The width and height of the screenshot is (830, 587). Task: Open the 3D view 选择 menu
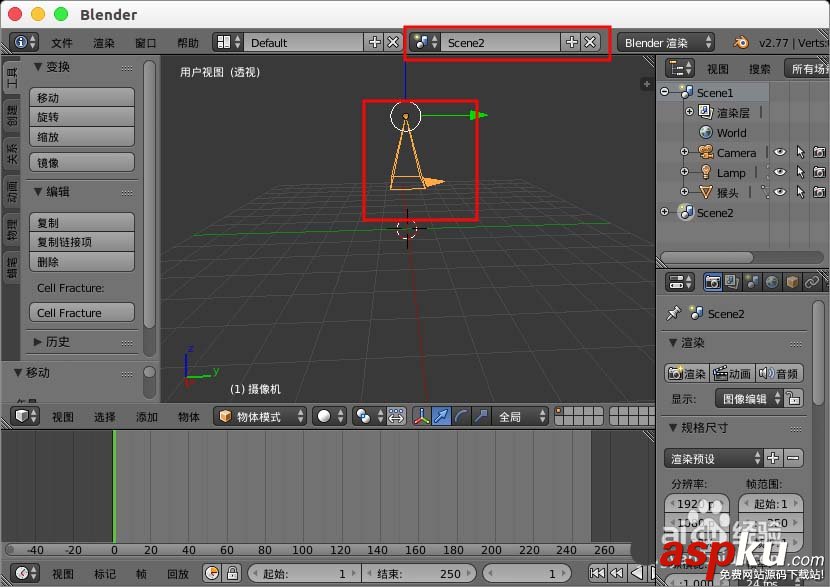click(x=104, y=417)
